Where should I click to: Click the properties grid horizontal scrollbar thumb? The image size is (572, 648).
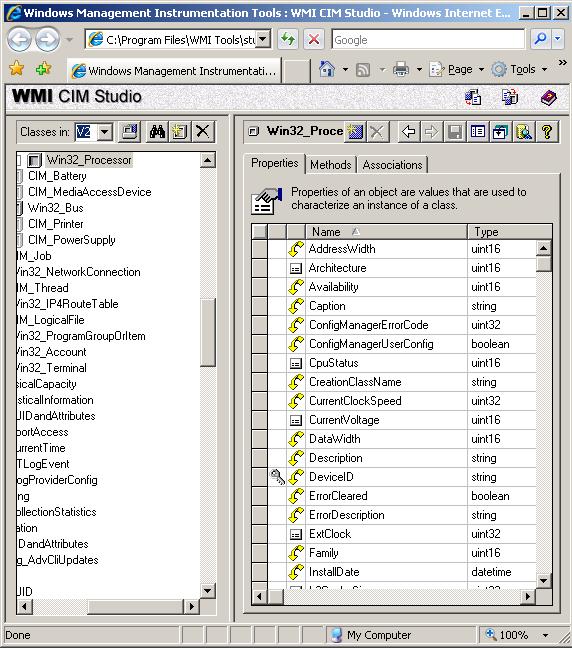tap(275, 596)
